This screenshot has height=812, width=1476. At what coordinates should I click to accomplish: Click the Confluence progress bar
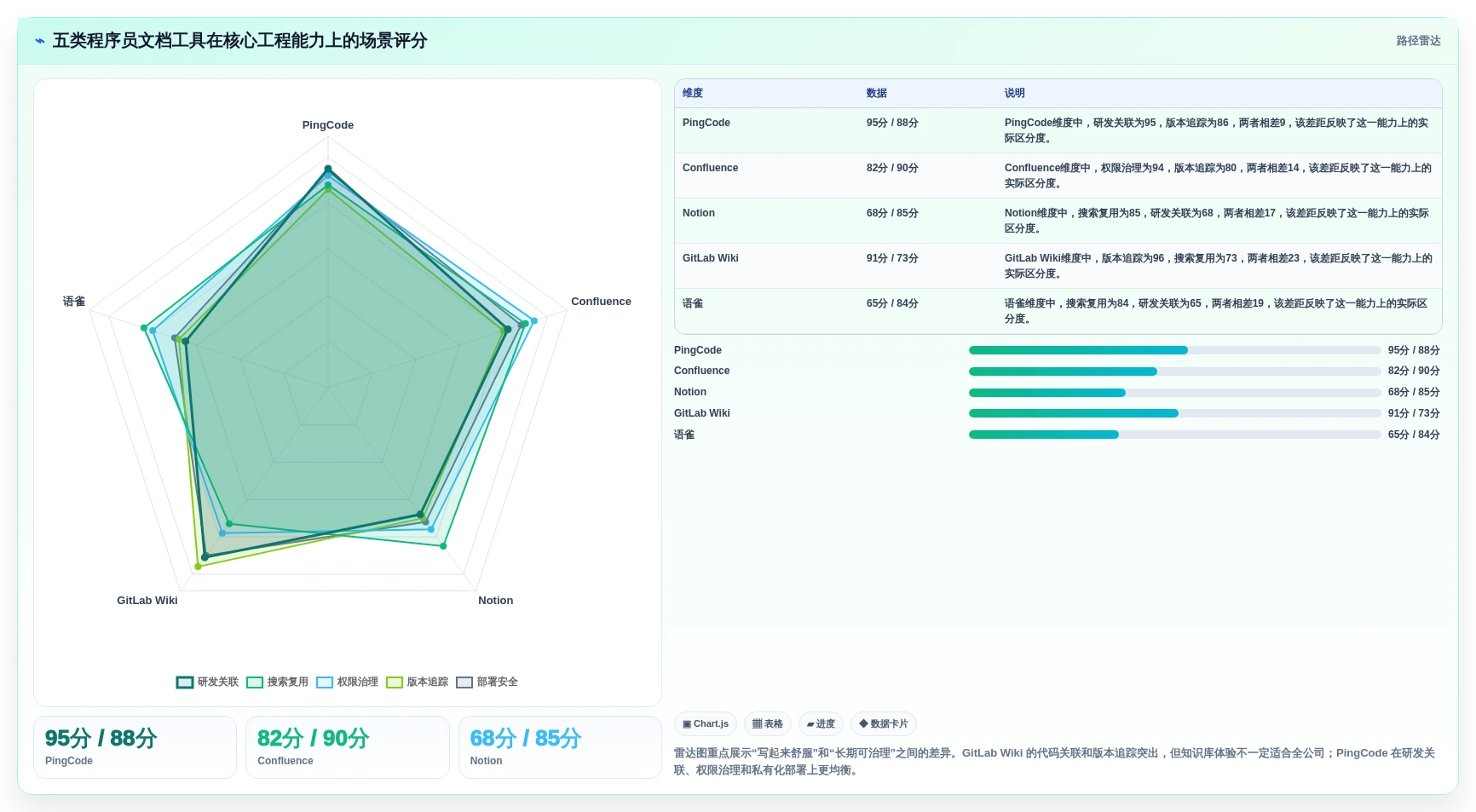(1174, 371)
